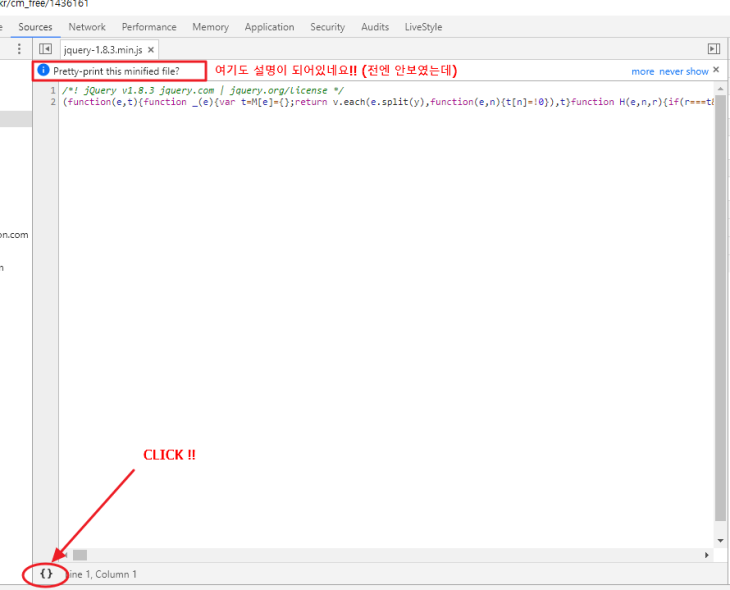Screen dimensions: 730x590
Task: Click the pretty-print curly braces button
Action: click(46, 574)
